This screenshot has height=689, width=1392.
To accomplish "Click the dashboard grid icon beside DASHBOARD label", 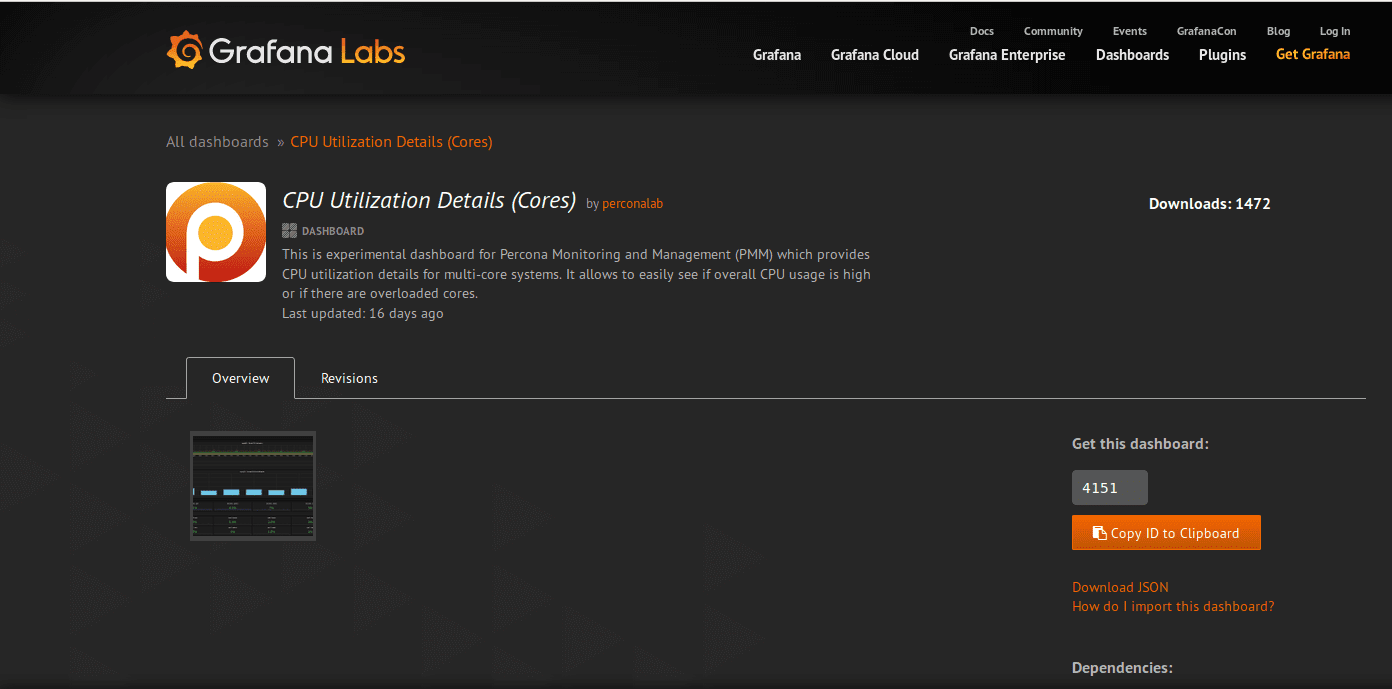I will coord(290,230).
